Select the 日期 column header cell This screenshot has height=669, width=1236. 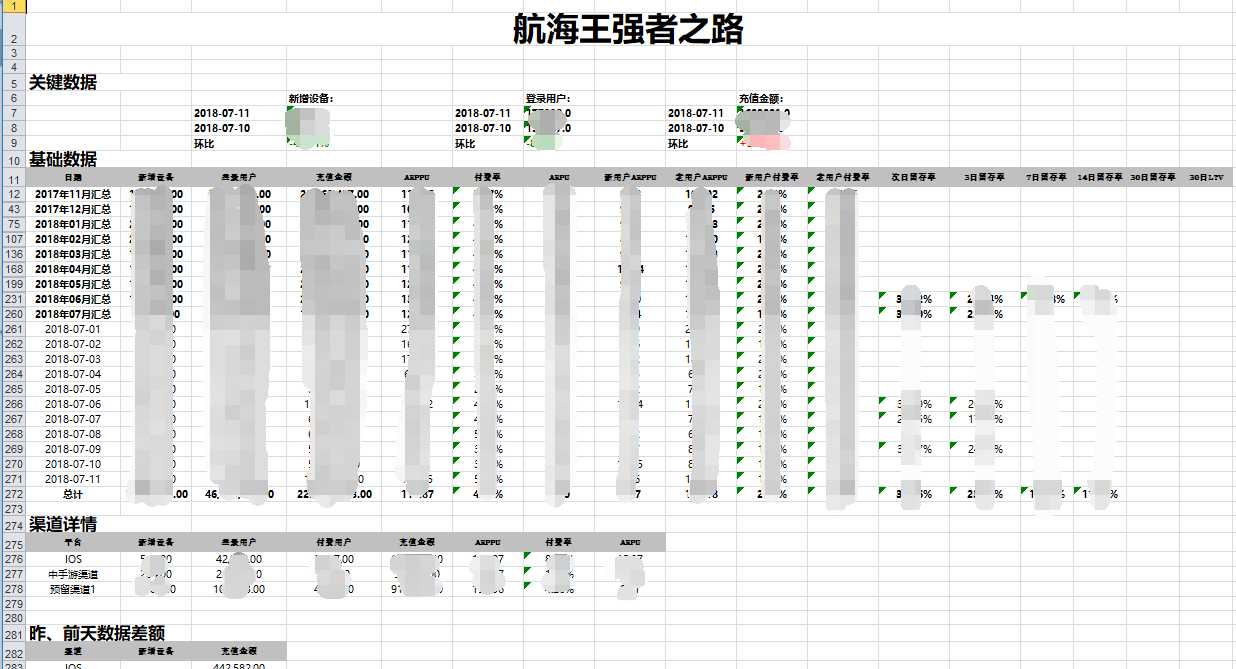(x=73, y=178)
